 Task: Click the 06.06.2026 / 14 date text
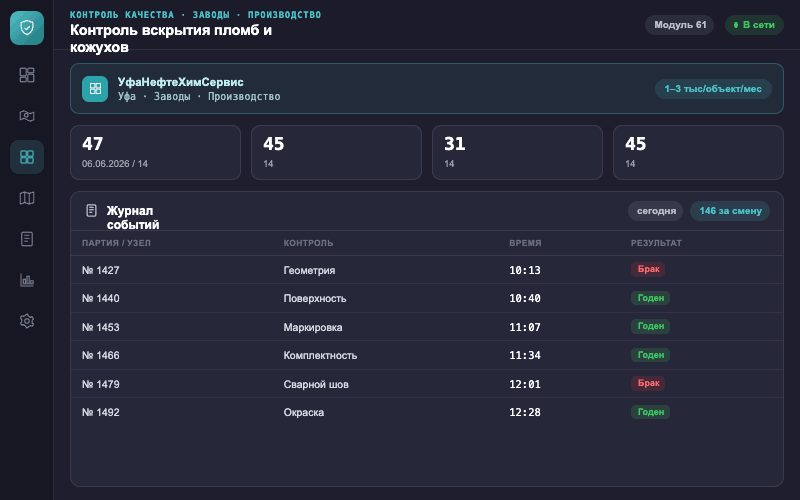[115, 164]
